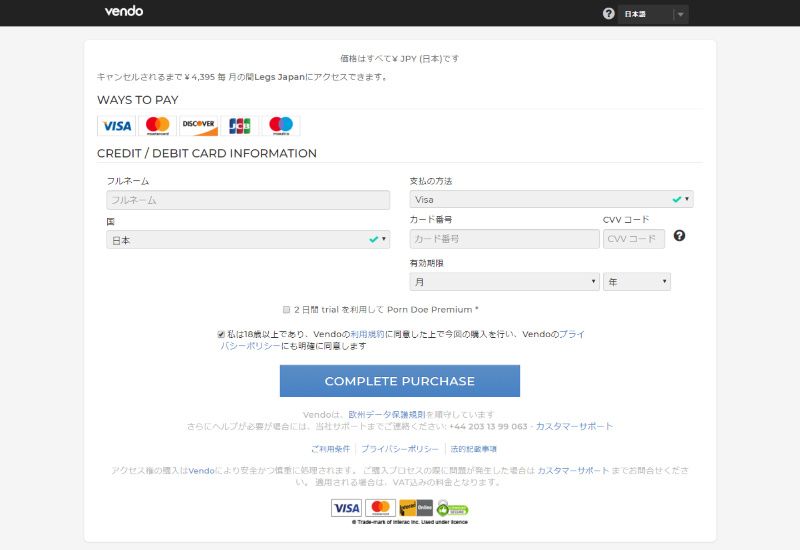The width and height of the screenshot is (800, 550).
Task: Select the Mastercard icon under Ways to Pay
Action: 158,126
